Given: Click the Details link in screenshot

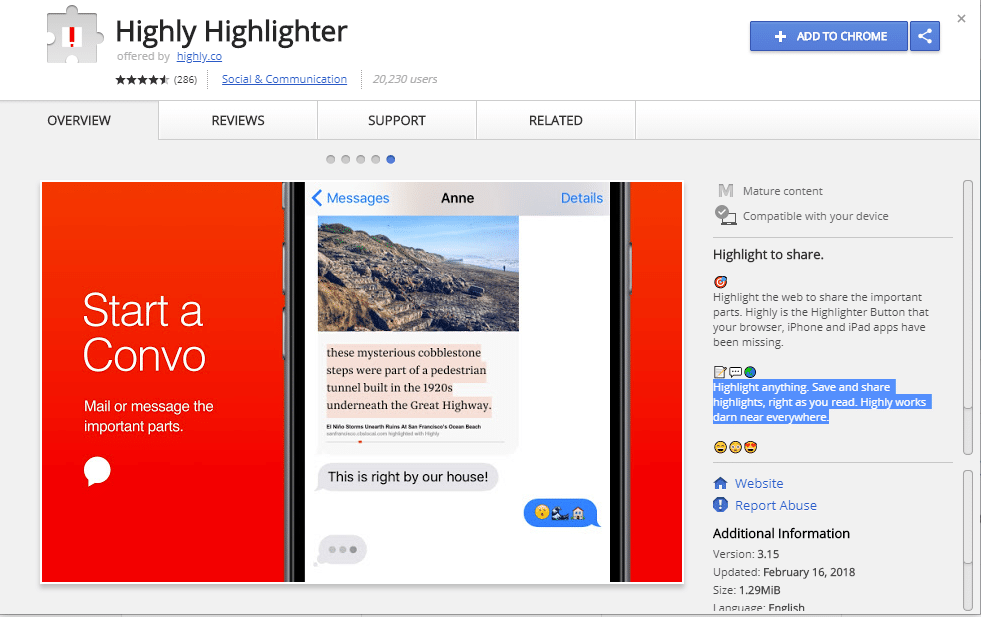Looking at the screenshot, I should click(582, 198).
